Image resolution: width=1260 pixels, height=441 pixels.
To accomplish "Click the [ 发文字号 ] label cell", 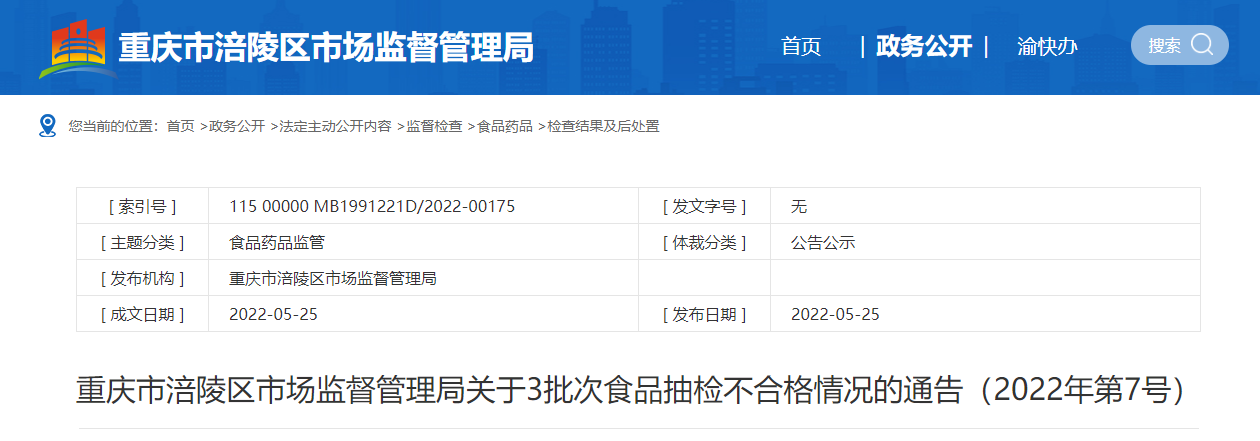I will [704, 206].
